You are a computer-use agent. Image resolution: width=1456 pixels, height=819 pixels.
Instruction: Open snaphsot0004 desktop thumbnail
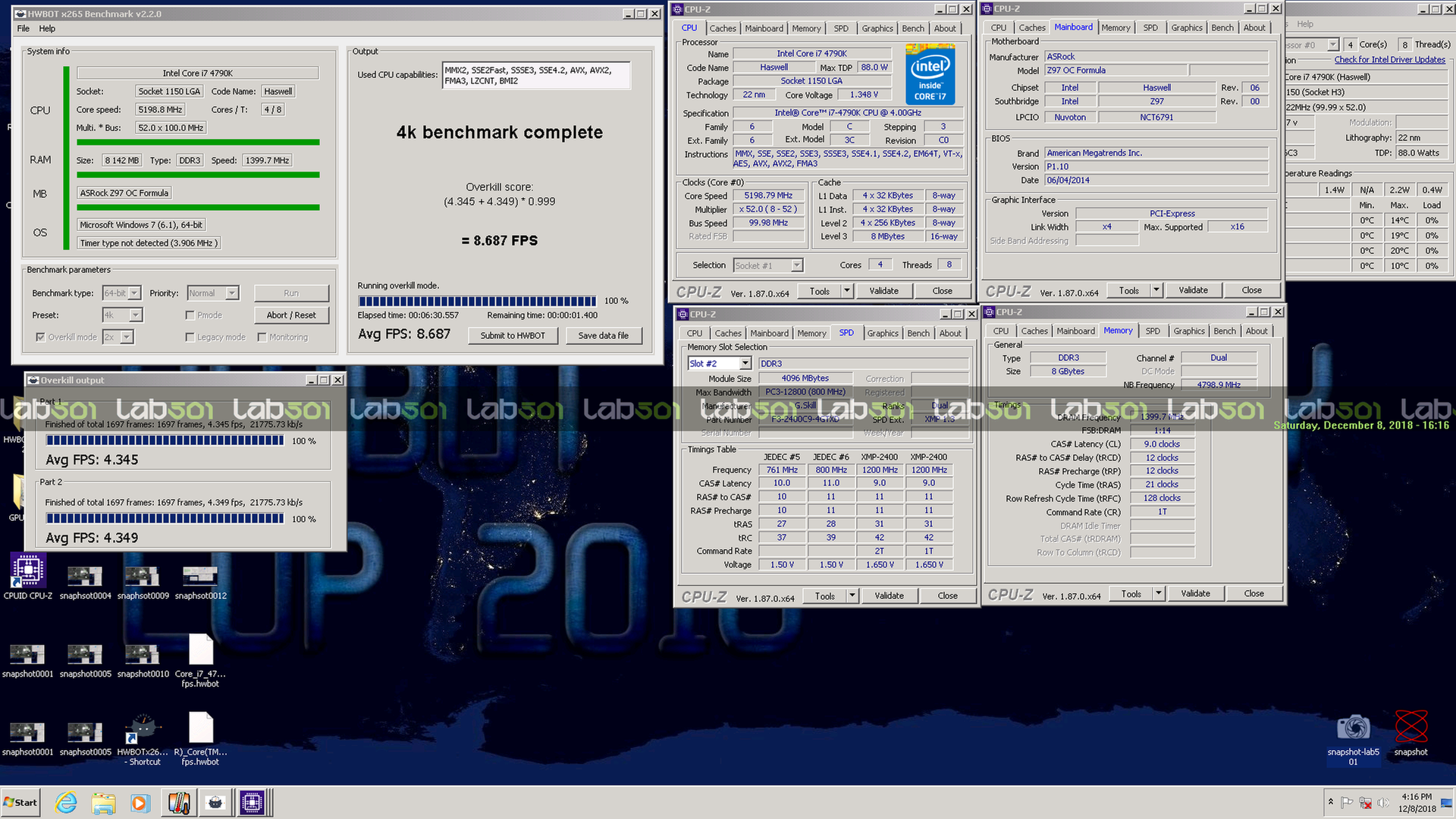click(x=85, y=582)
